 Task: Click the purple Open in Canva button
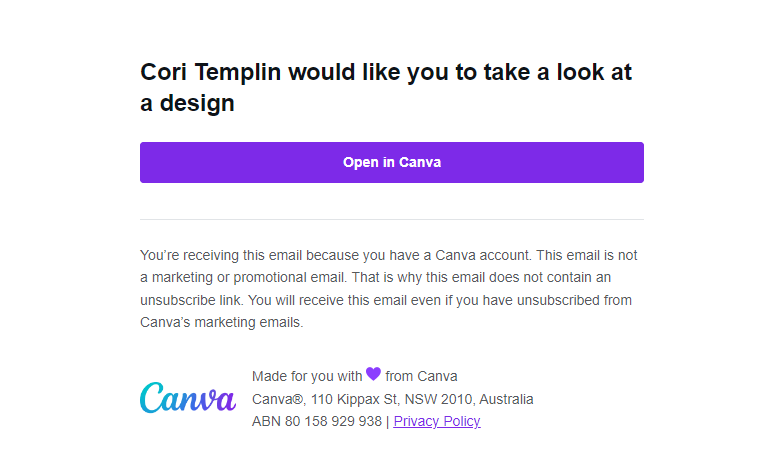392,162
